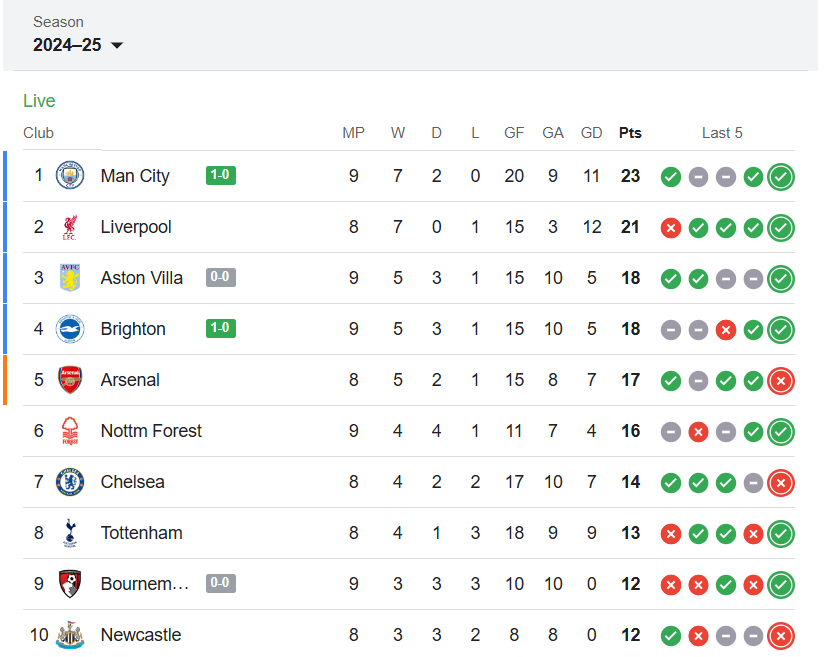The width and height of the screenshot is (836, 657).
Task: Click the Chelsea club crest
Action: click(x=70, y=482)
